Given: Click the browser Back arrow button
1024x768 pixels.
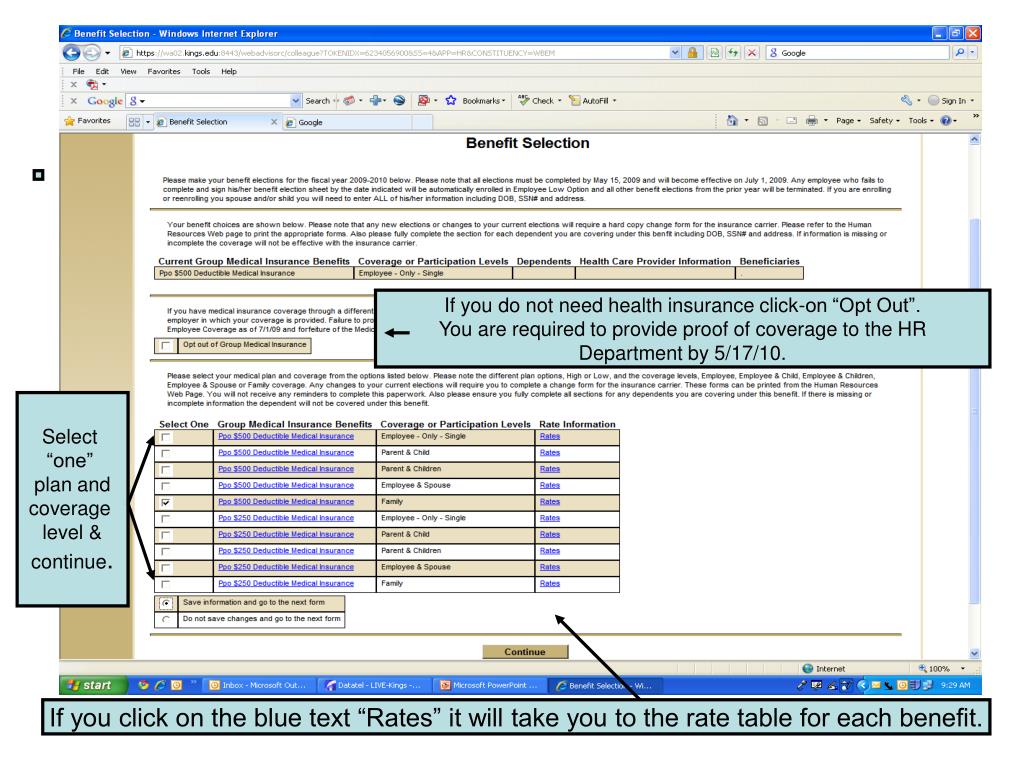Looking at the screenshot, I should coord(71,53).
